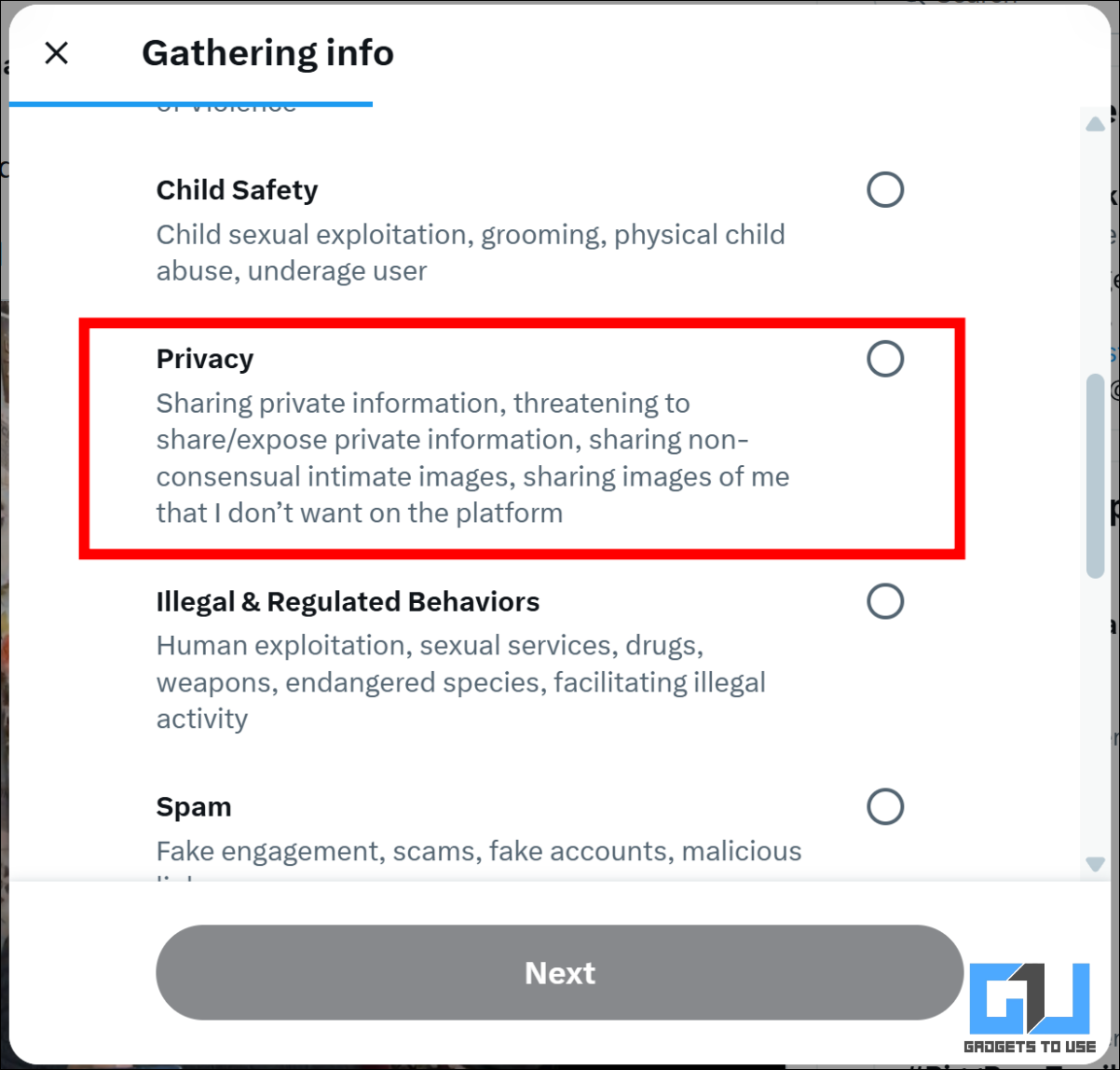The width and height of the screenshot is (1120, 1070).
Task: Click the child sexual exploitation description text
Action: [471, 252]
